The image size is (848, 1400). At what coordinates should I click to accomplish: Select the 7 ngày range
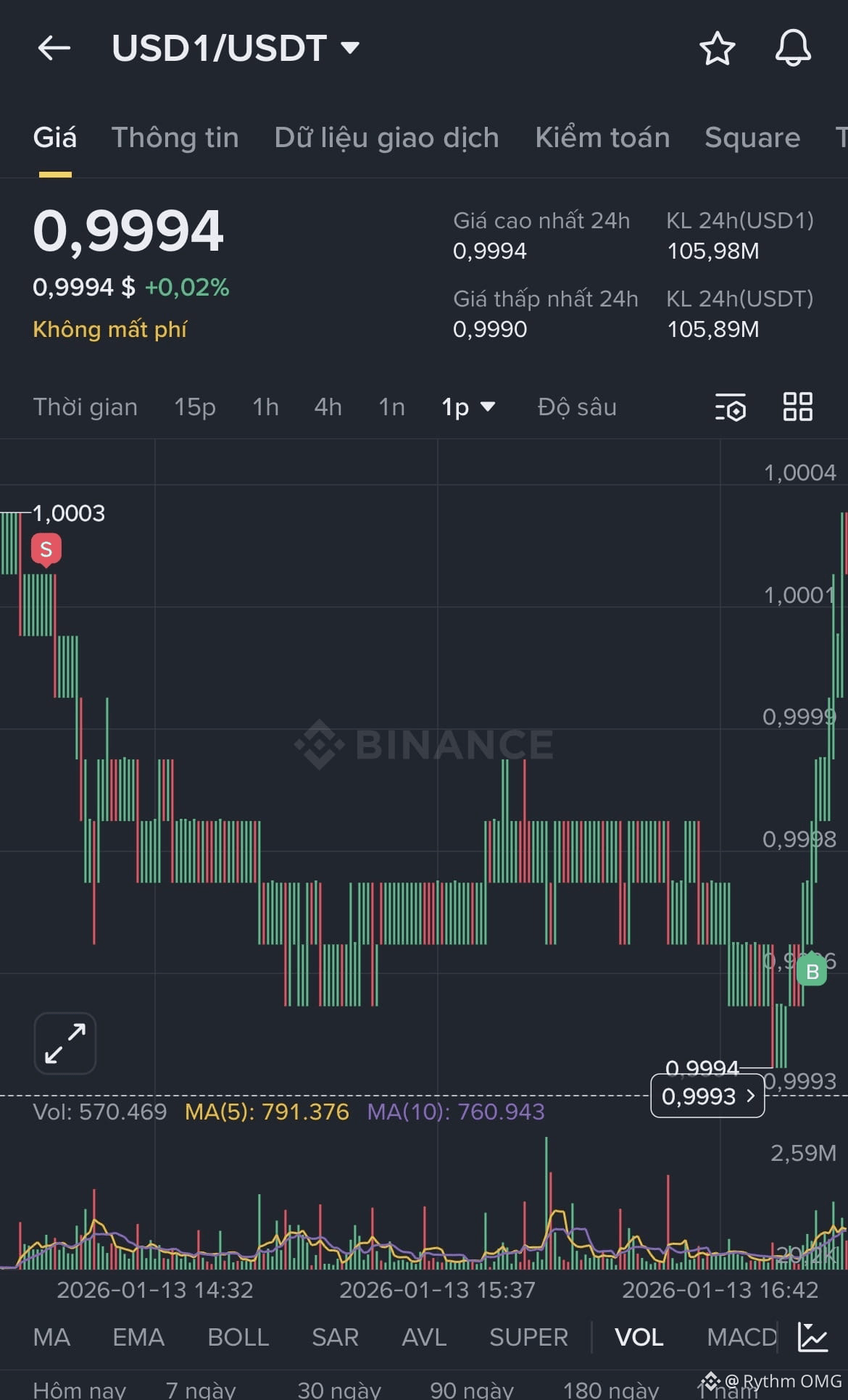coord(200,1389)
